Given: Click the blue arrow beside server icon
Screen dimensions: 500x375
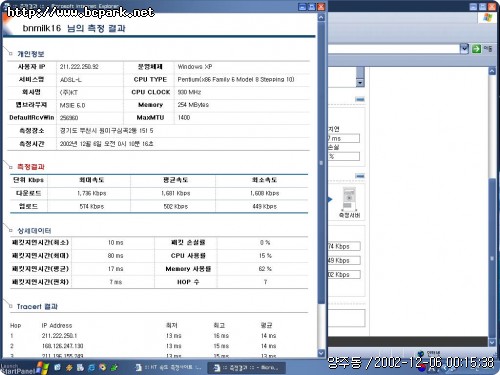Looking at the screenshot, I should pos(330,199).
